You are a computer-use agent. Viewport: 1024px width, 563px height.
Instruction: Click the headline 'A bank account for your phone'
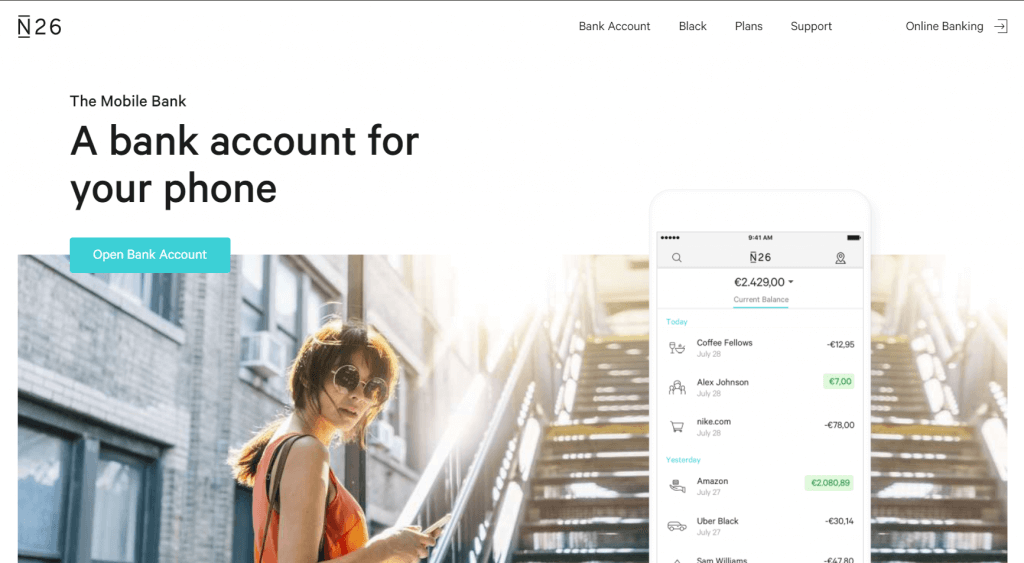[x=244, y=165]
